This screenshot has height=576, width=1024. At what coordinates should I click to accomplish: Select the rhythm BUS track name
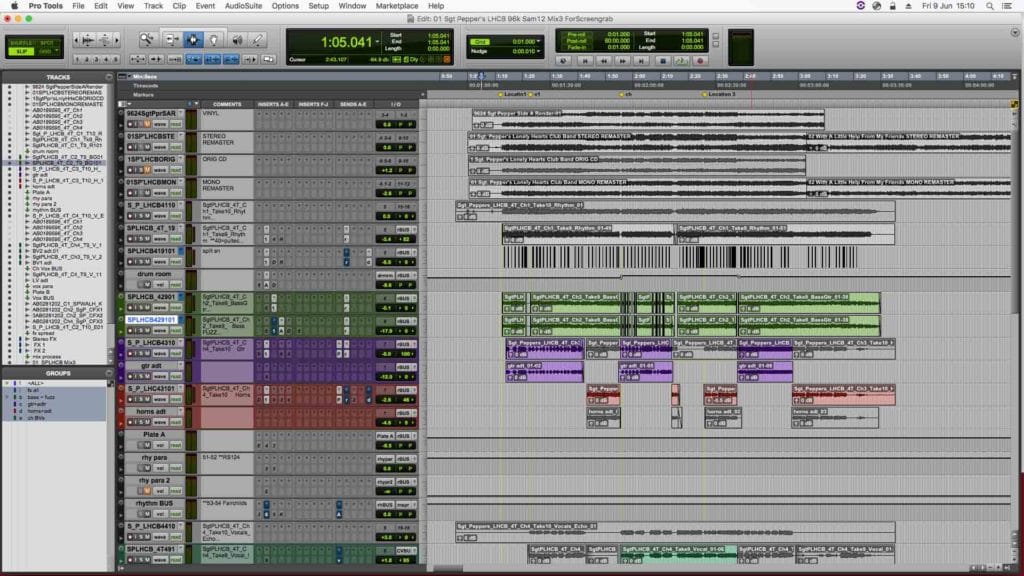pyautogui.click(x=154, y=504)
